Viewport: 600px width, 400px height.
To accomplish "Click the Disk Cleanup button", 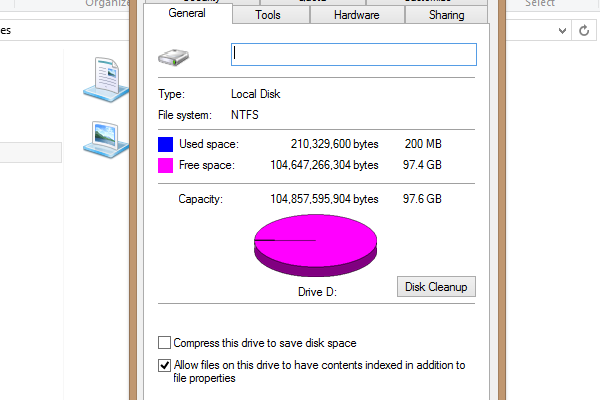I will [436, 287].
